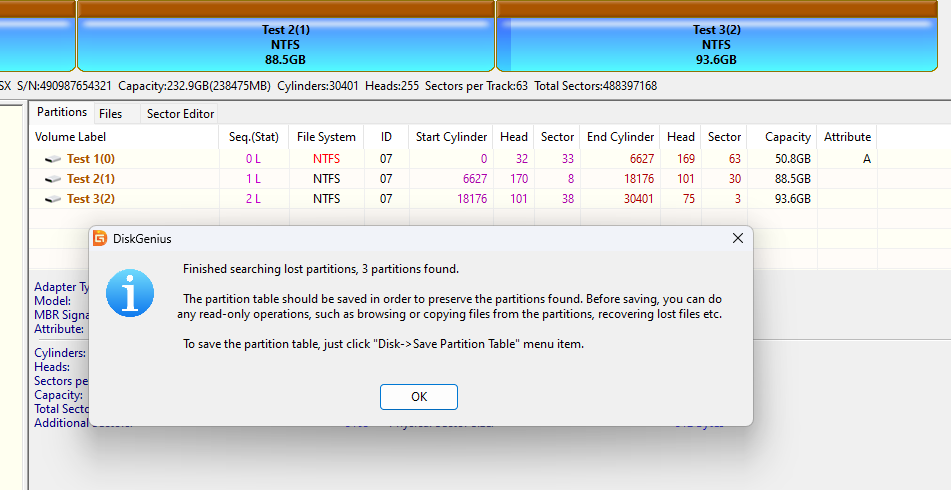Click the Start Cylinder column header

[x=451, y=137]
